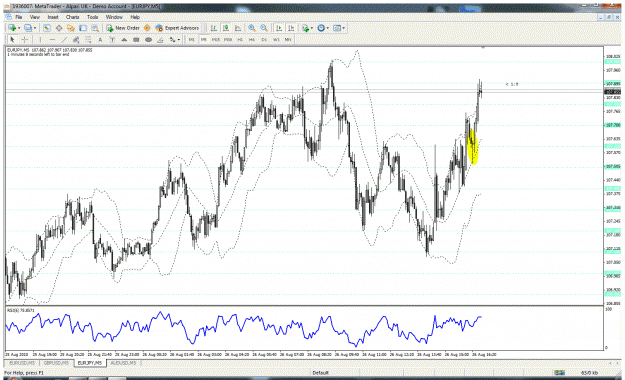Launch MetaEditor from the toolbar icon
625x380 pixels.
coord(147,28)
